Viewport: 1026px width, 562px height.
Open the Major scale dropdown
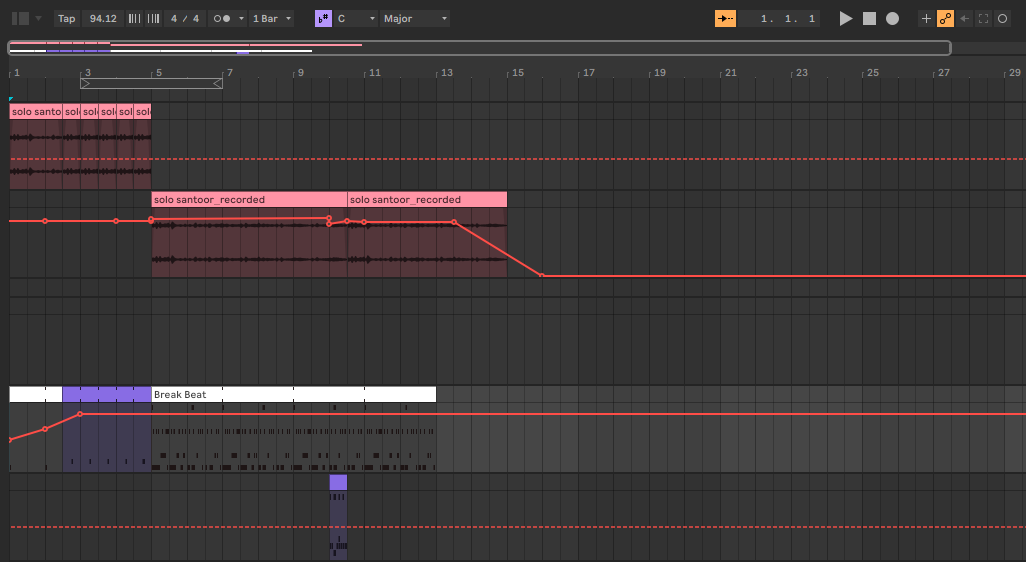416,18
